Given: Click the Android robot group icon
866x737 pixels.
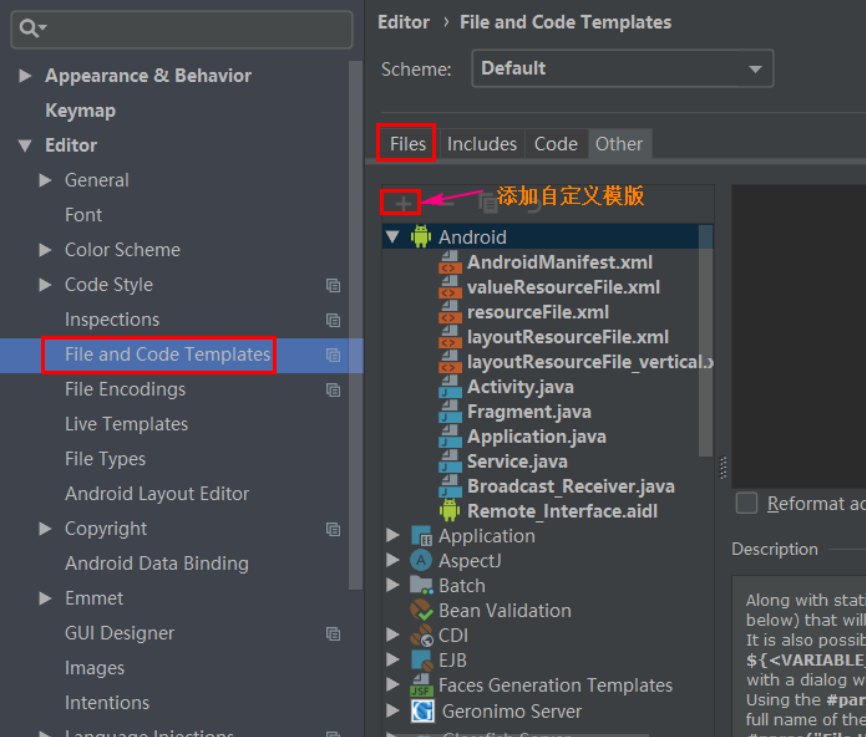Looking at the screenshot, I should click(x=420, y=236).
